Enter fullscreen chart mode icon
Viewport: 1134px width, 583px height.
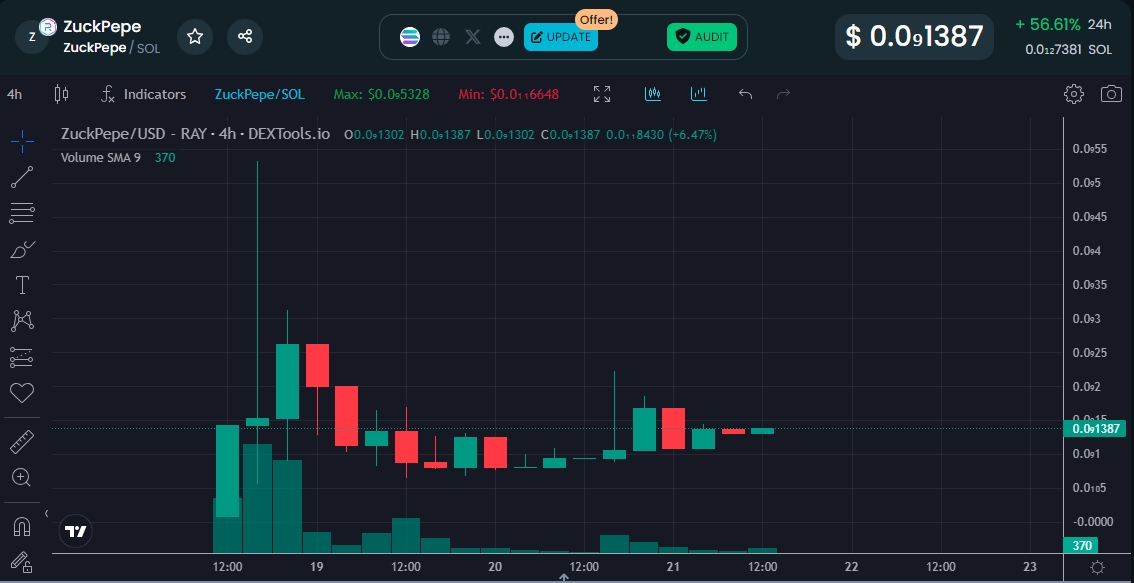[602, 94]
